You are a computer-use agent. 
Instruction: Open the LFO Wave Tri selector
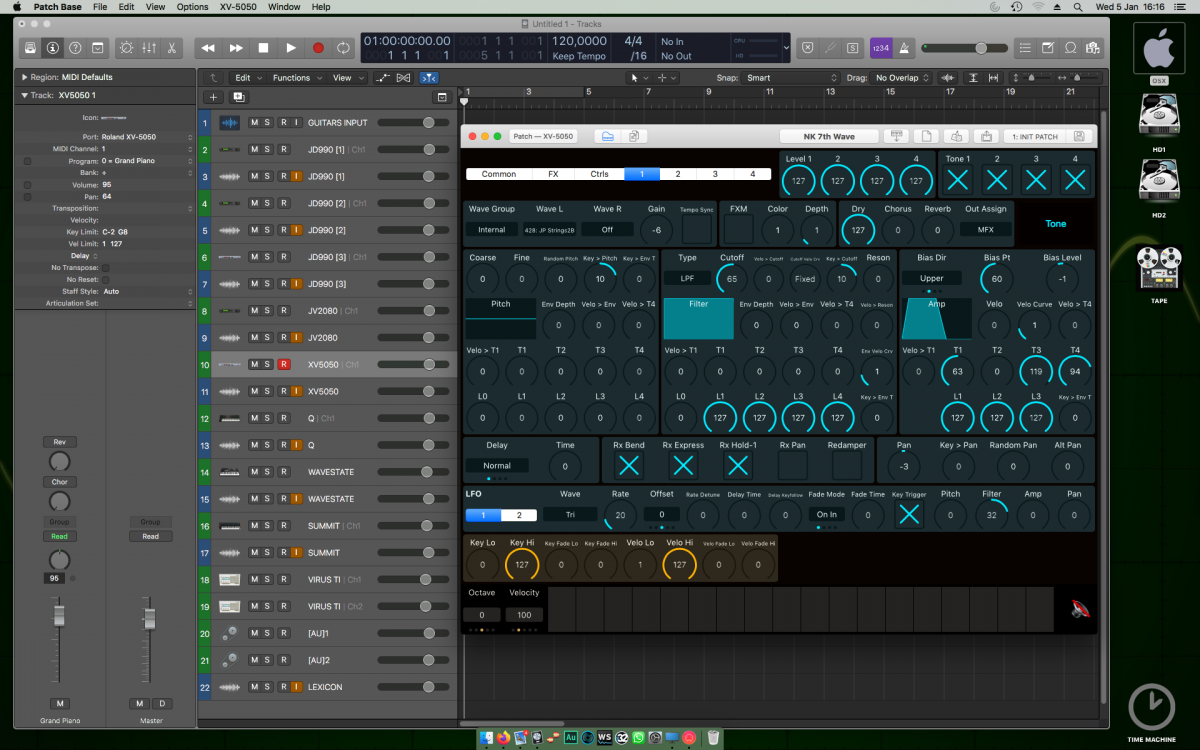coord(570,515)
